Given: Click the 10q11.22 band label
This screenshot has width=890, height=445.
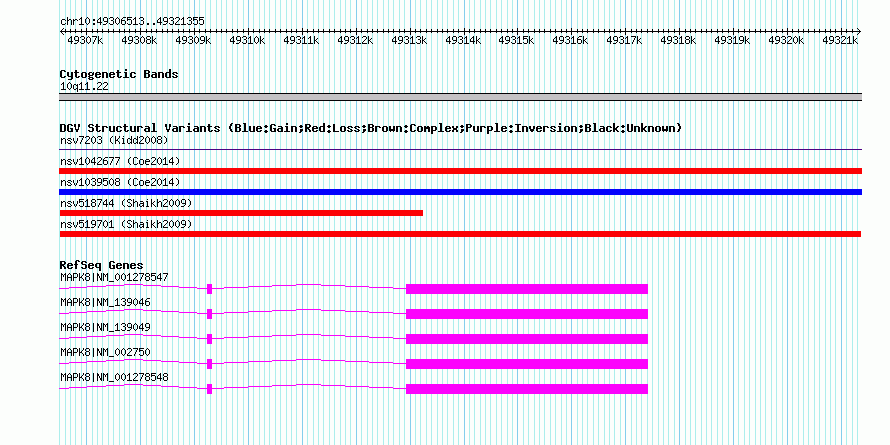Looking at the screenshot, I should (x=84, y=86).
